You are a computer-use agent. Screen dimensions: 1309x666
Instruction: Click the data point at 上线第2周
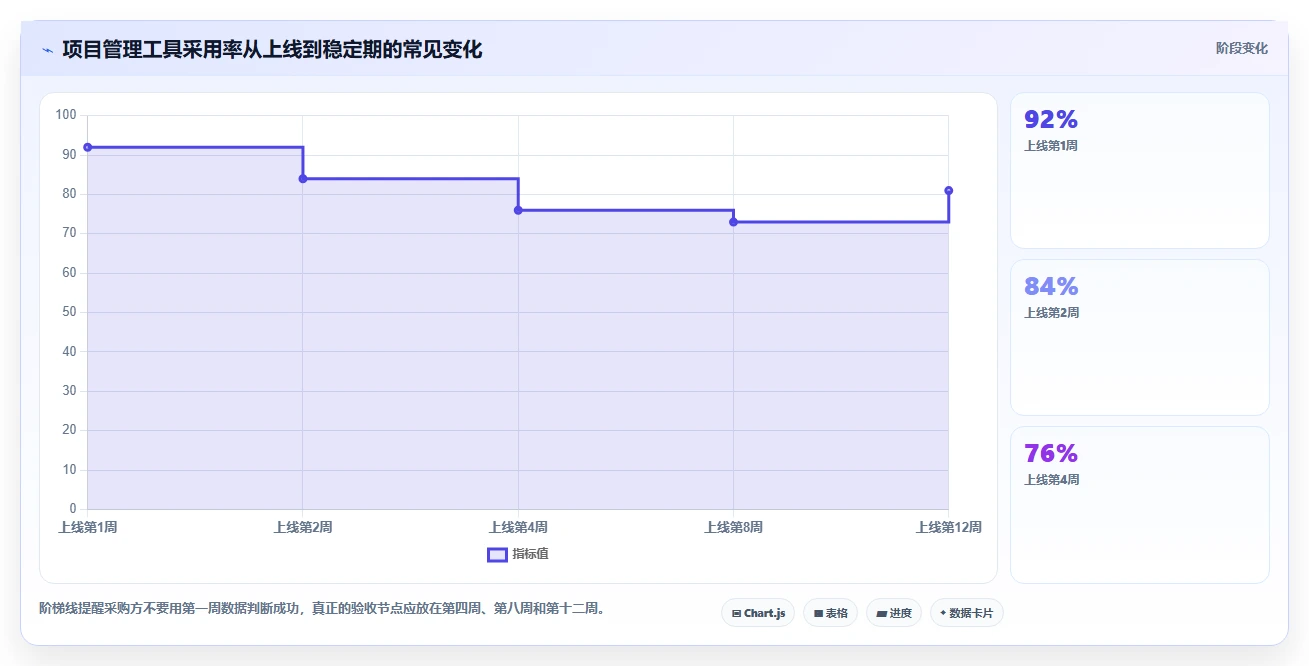pos(303,179)
